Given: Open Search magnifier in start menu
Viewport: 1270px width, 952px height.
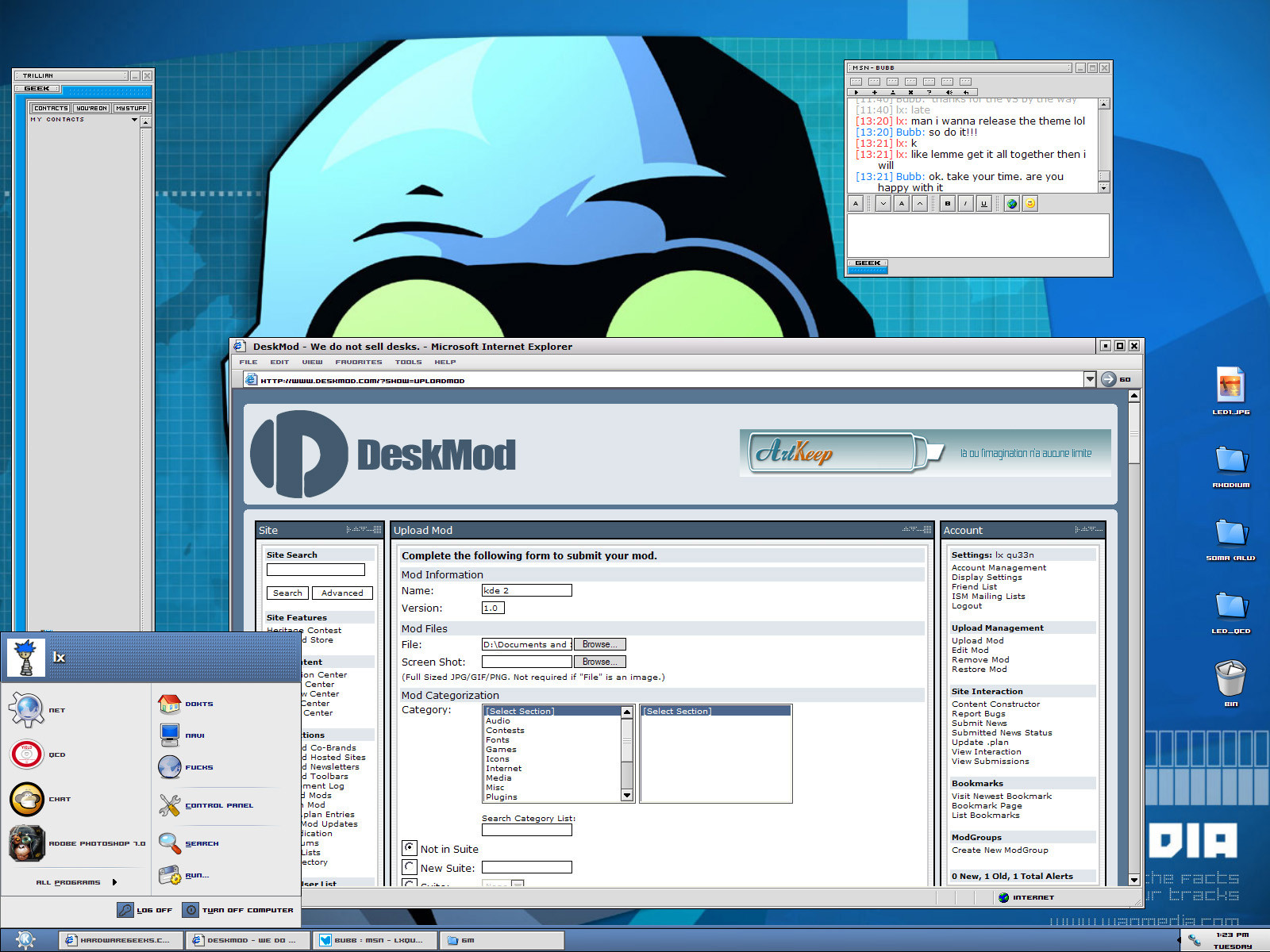Looking at the screenshot, I should coord(169,843).
